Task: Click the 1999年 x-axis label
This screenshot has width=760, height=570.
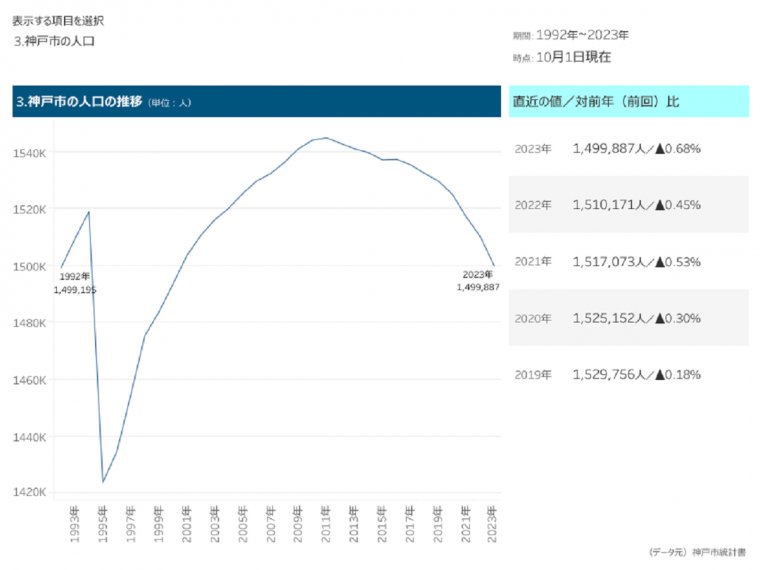Action: pyautogui.click(x=158, y=524)
